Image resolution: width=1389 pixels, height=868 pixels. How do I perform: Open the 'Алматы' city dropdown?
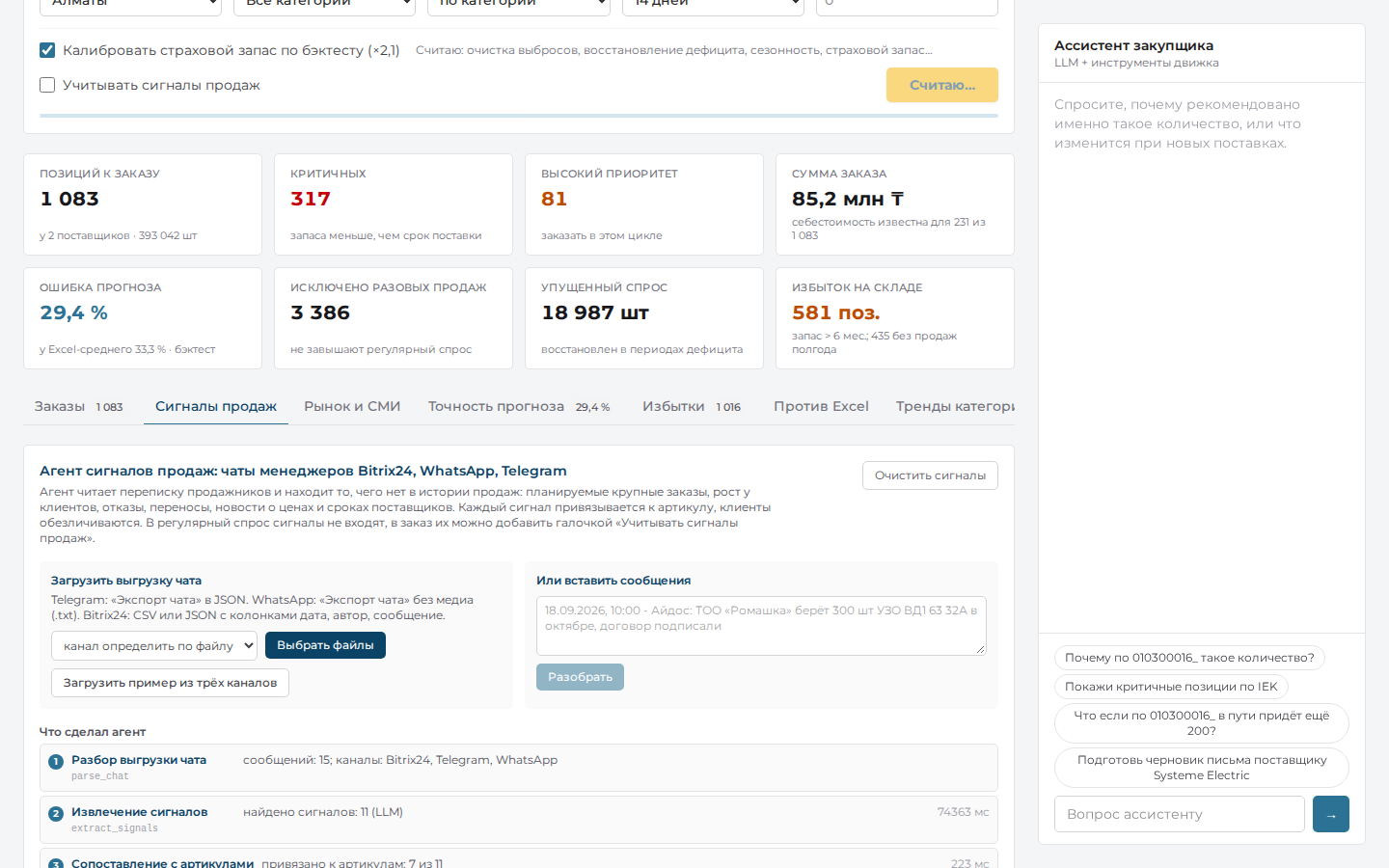click(130, 5)
